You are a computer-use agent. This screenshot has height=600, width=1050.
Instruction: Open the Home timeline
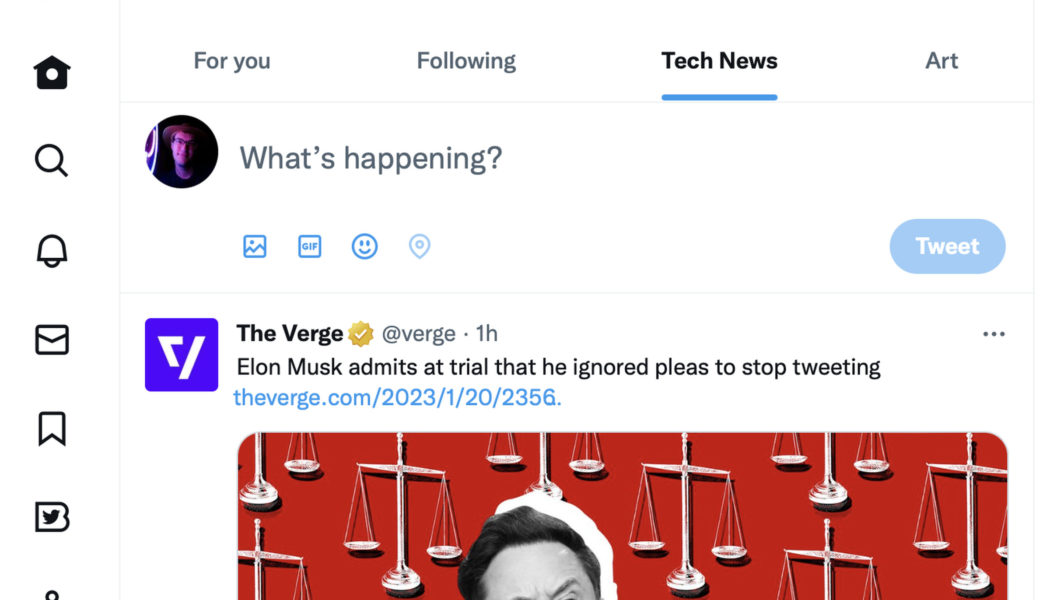tap(51, 72)
